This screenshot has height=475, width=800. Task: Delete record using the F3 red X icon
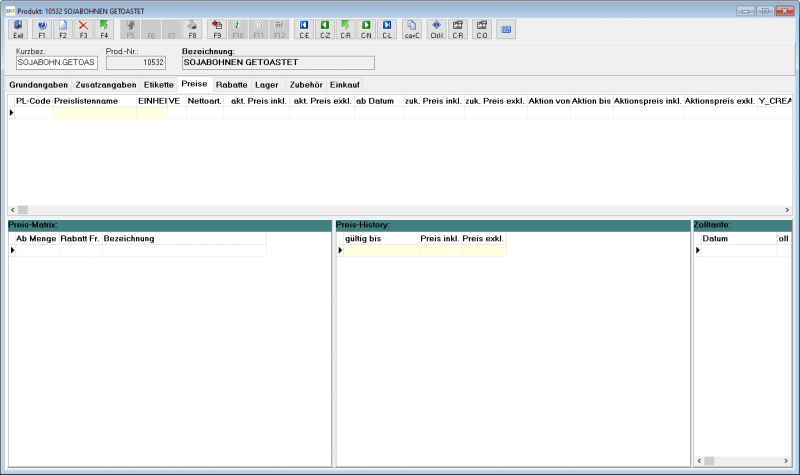click(x=83, y=29)
